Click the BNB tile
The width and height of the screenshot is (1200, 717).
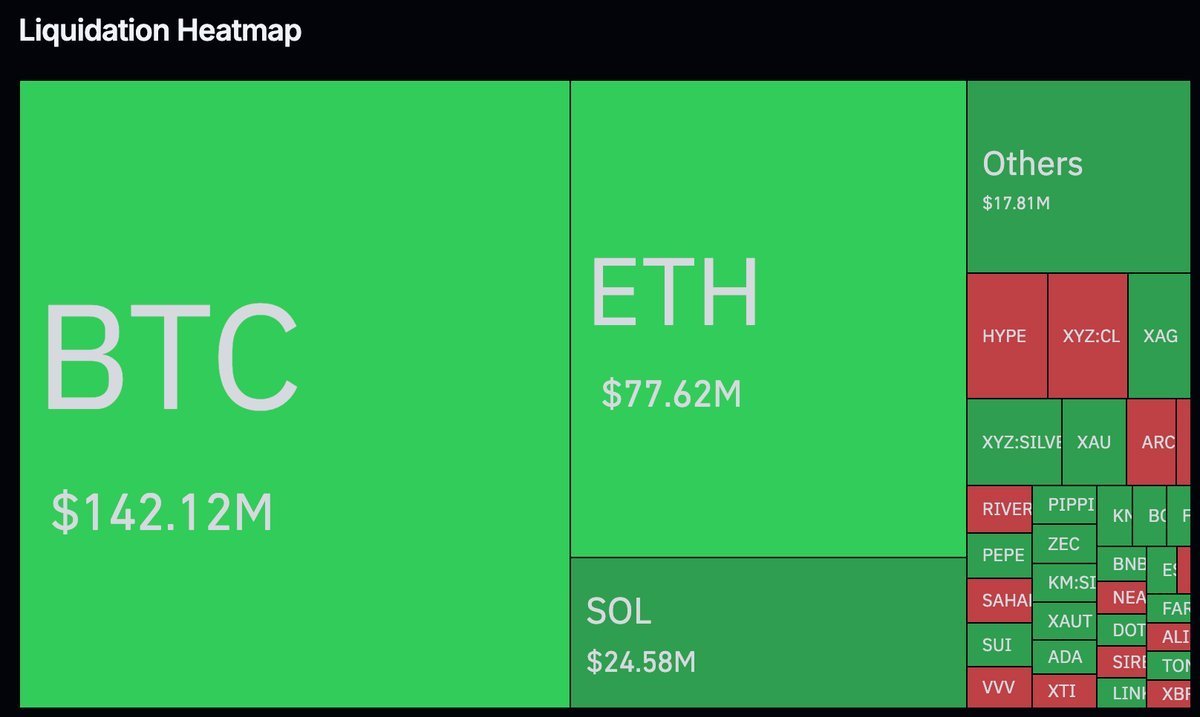coord(1122,564)
